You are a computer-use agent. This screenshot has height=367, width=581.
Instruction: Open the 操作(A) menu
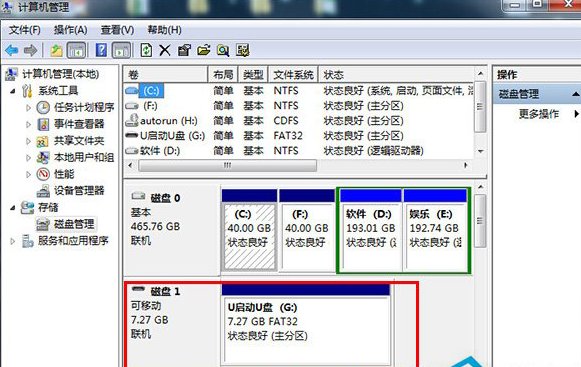click(x=70, y=30)
